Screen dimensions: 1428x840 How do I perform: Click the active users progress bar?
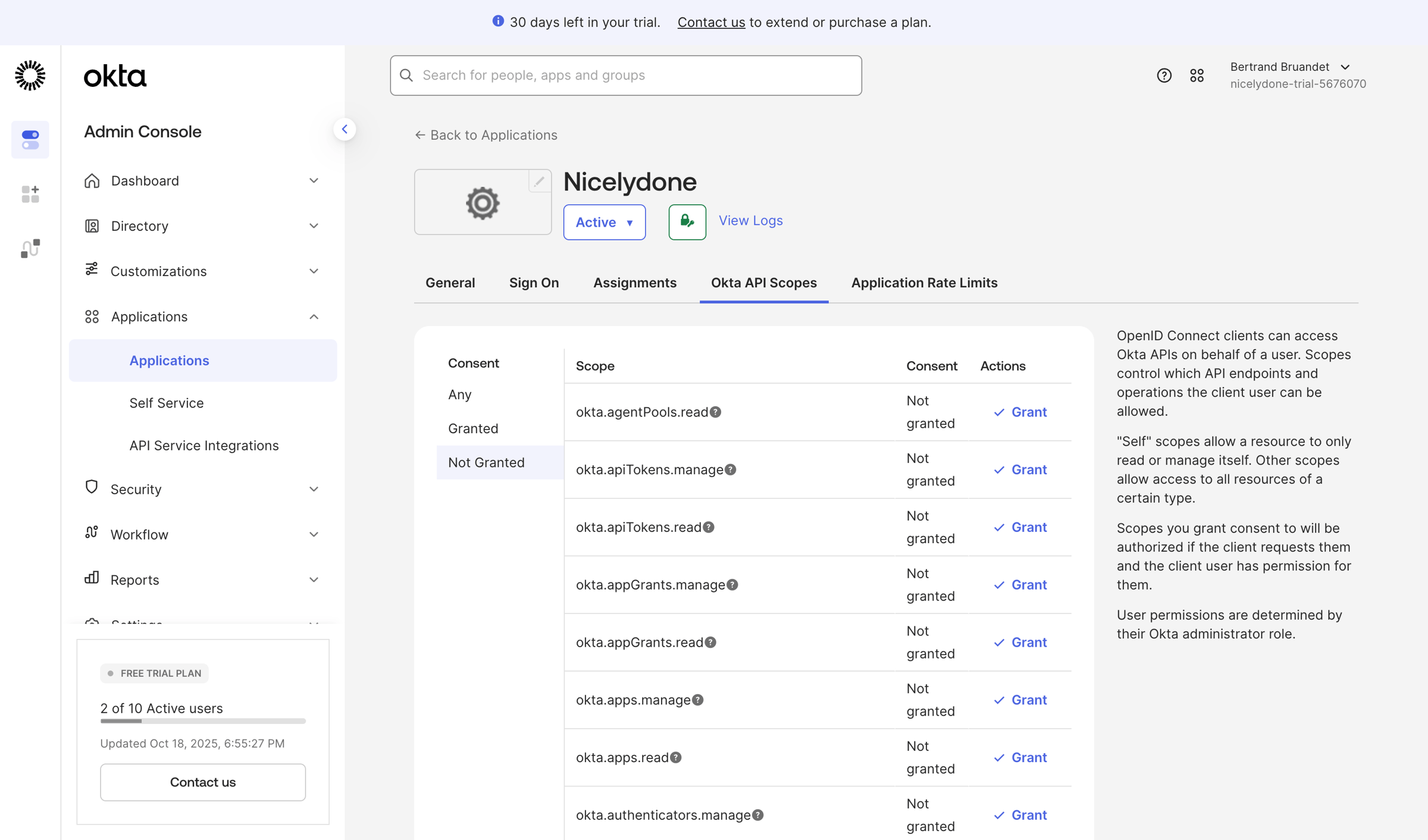pos(203,721)
